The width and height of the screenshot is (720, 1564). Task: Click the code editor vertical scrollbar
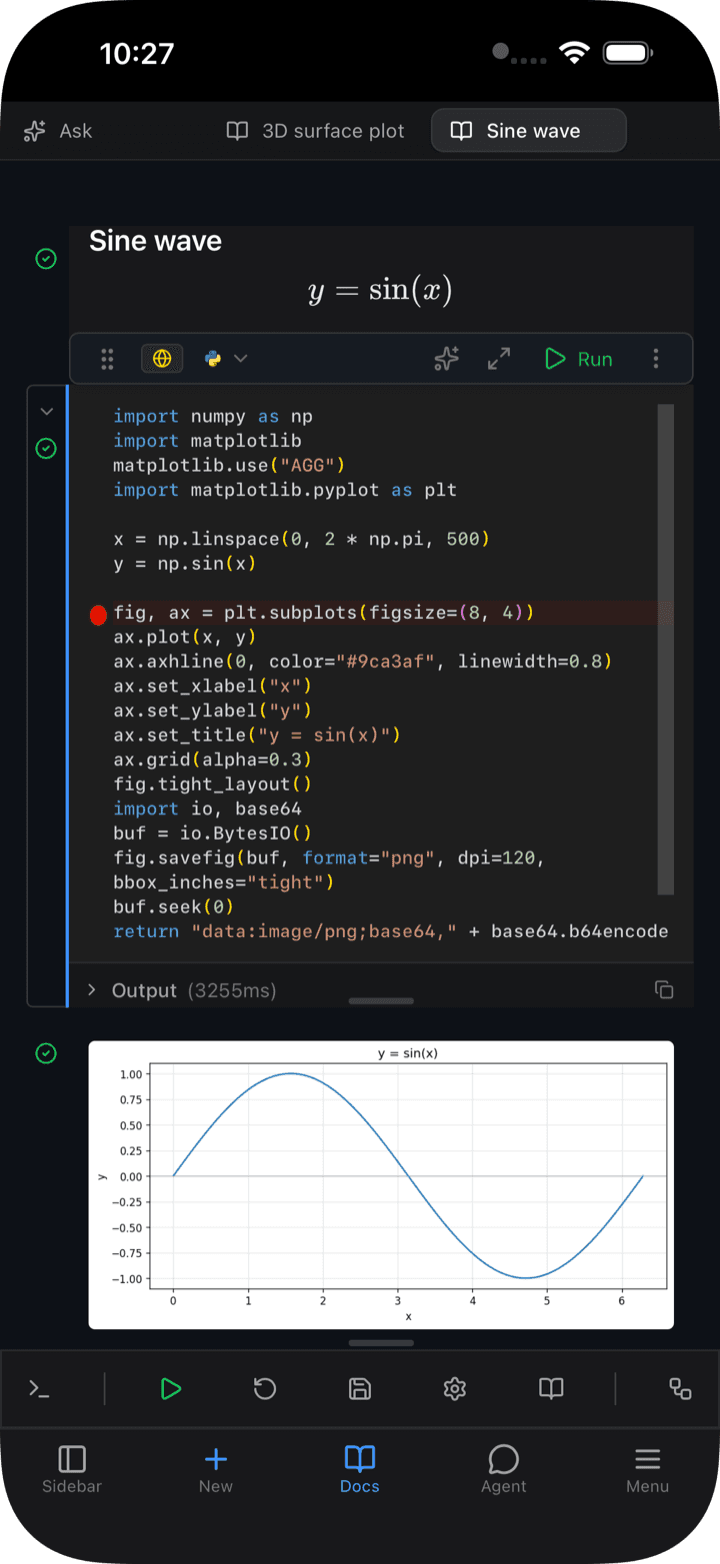pyautogui.click(x=665, y=650)
